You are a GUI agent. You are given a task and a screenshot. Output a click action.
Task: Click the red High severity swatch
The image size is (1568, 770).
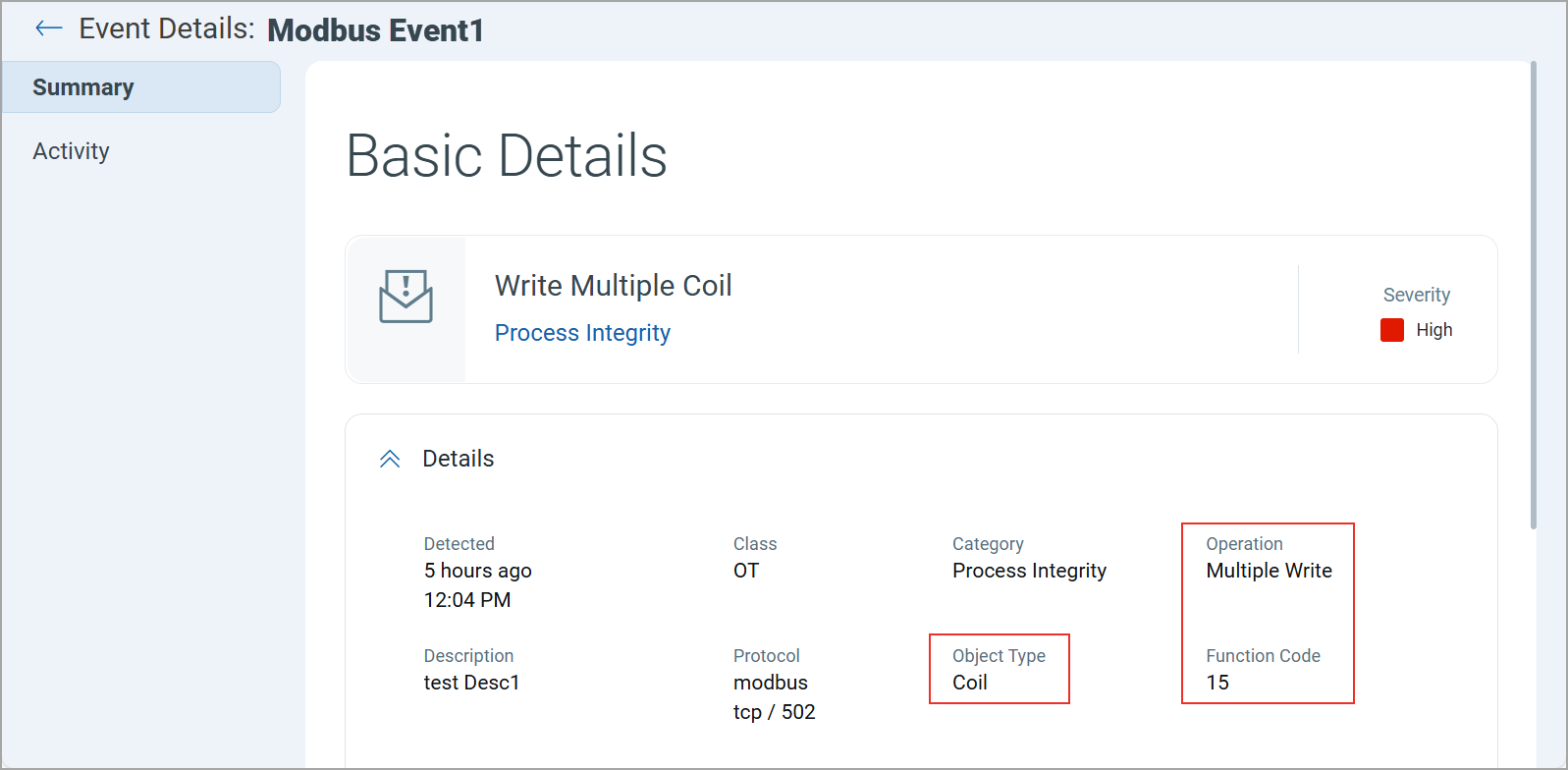1391,330
